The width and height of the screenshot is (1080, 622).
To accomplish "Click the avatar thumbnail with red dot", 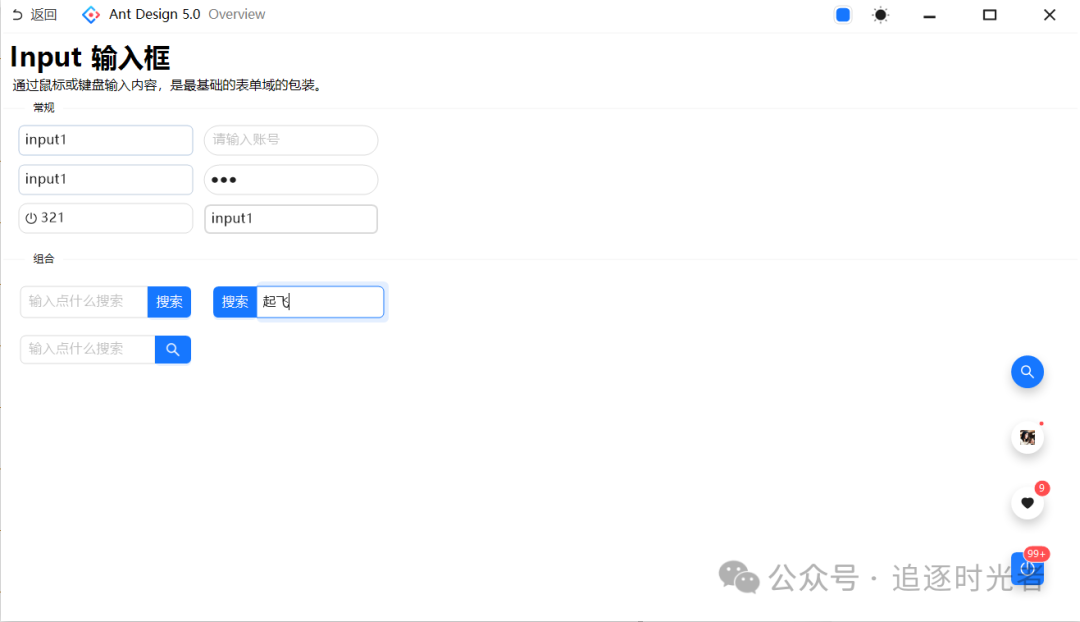I will [1027, 437].
